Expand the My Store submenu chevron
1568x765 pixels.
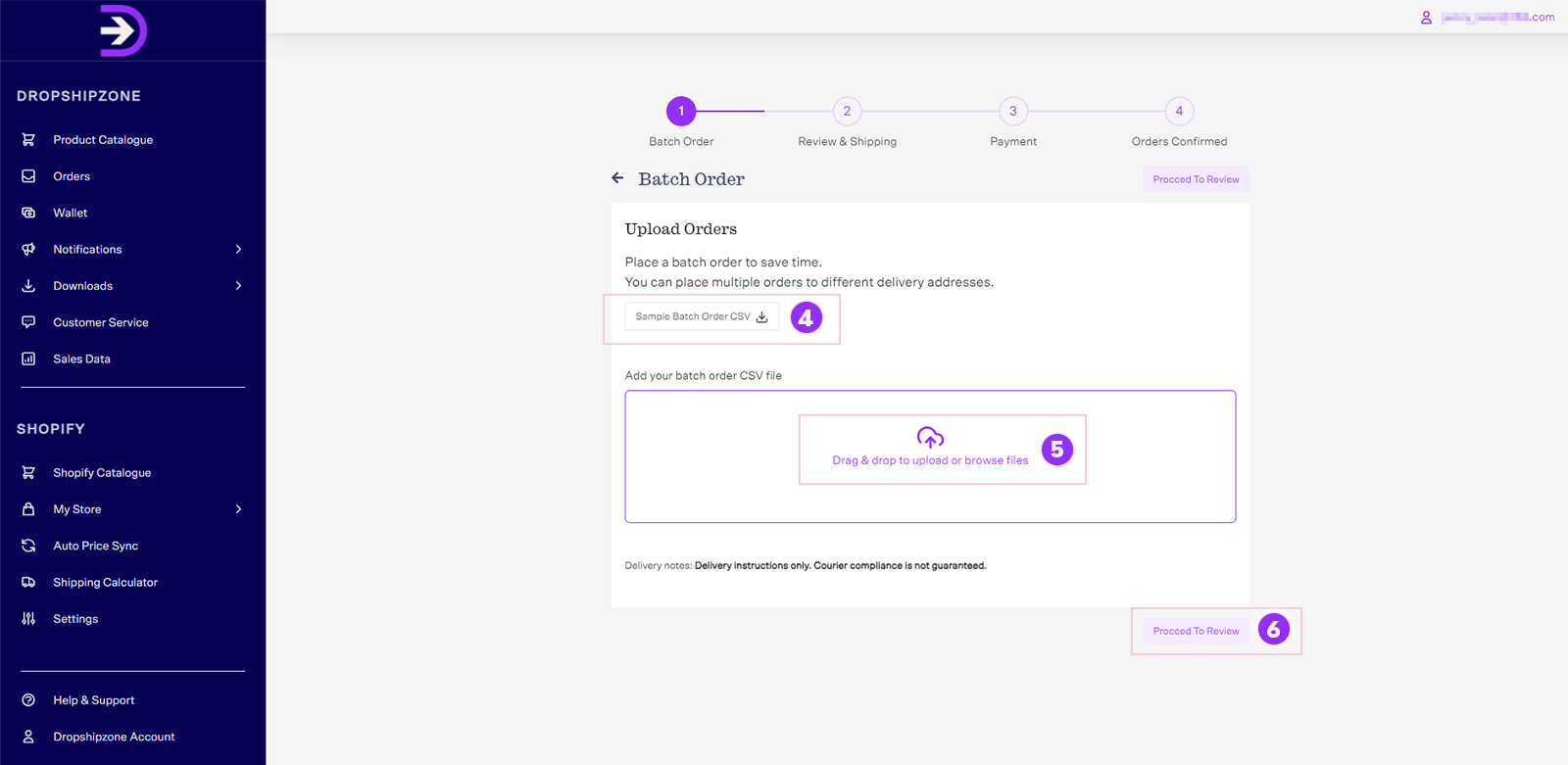click(x=238, y=509)
